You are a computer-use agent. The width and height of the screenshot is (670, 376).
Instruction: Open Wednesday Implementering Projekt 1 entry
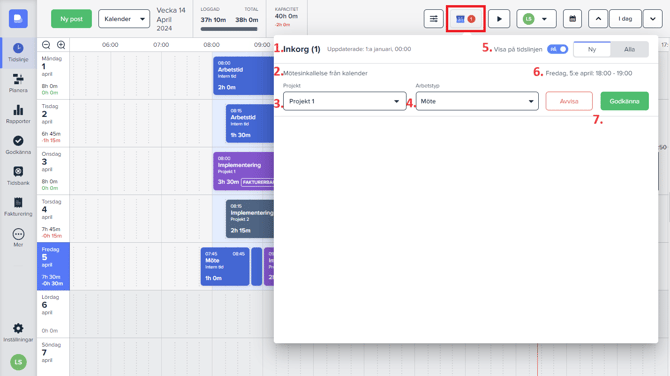[244, 171]
